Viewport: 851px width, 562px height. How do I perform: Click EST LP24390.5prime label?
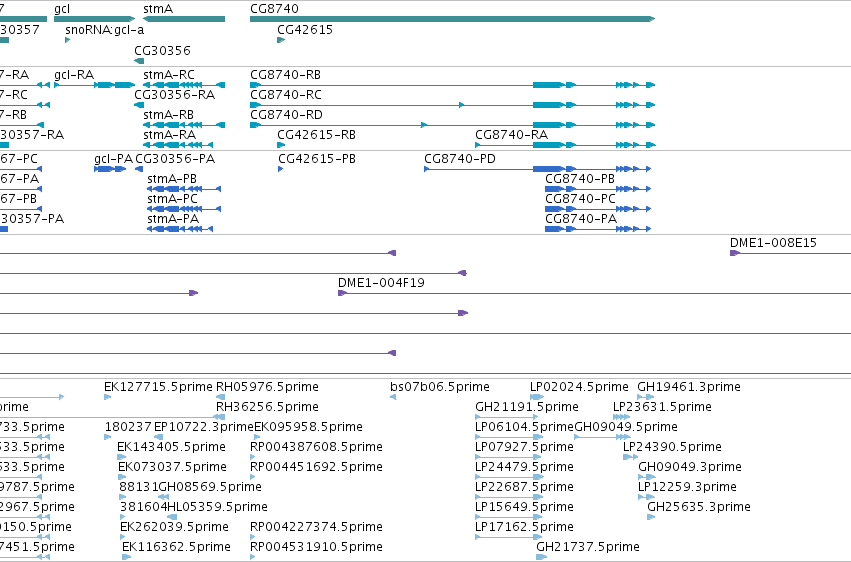pyautogui.click(x=672, y=447)
